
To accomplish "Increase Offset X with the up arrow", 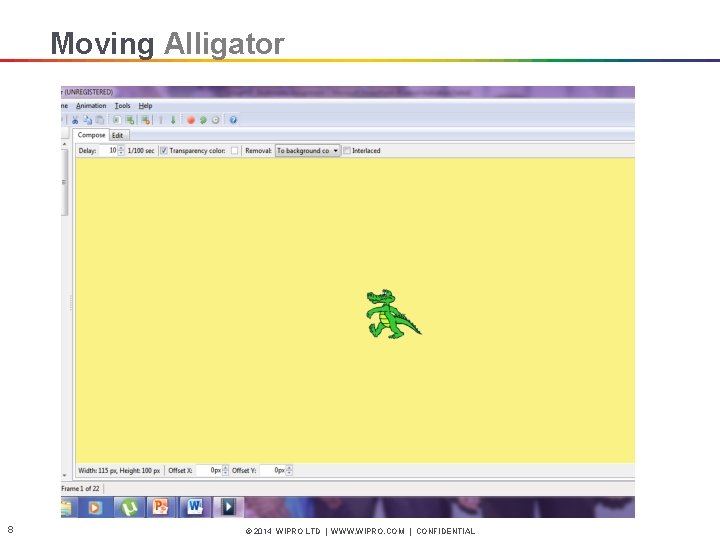I will point(225,467).
